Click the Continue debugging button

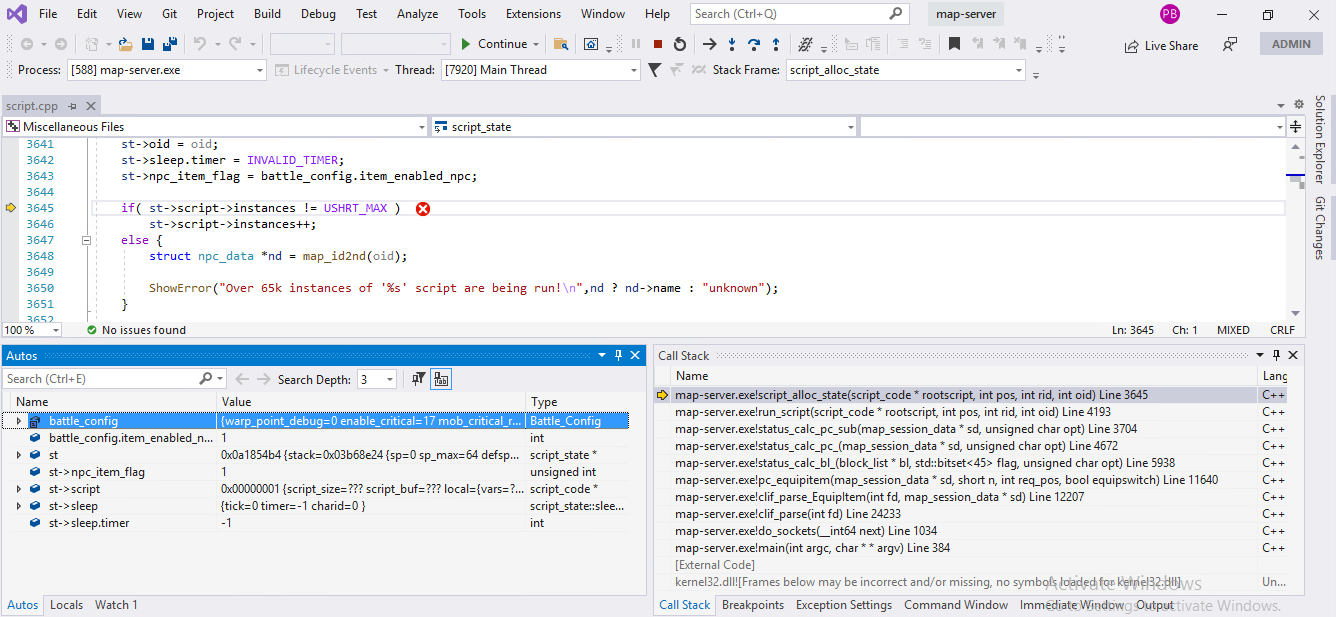click(x=494, y=44)
